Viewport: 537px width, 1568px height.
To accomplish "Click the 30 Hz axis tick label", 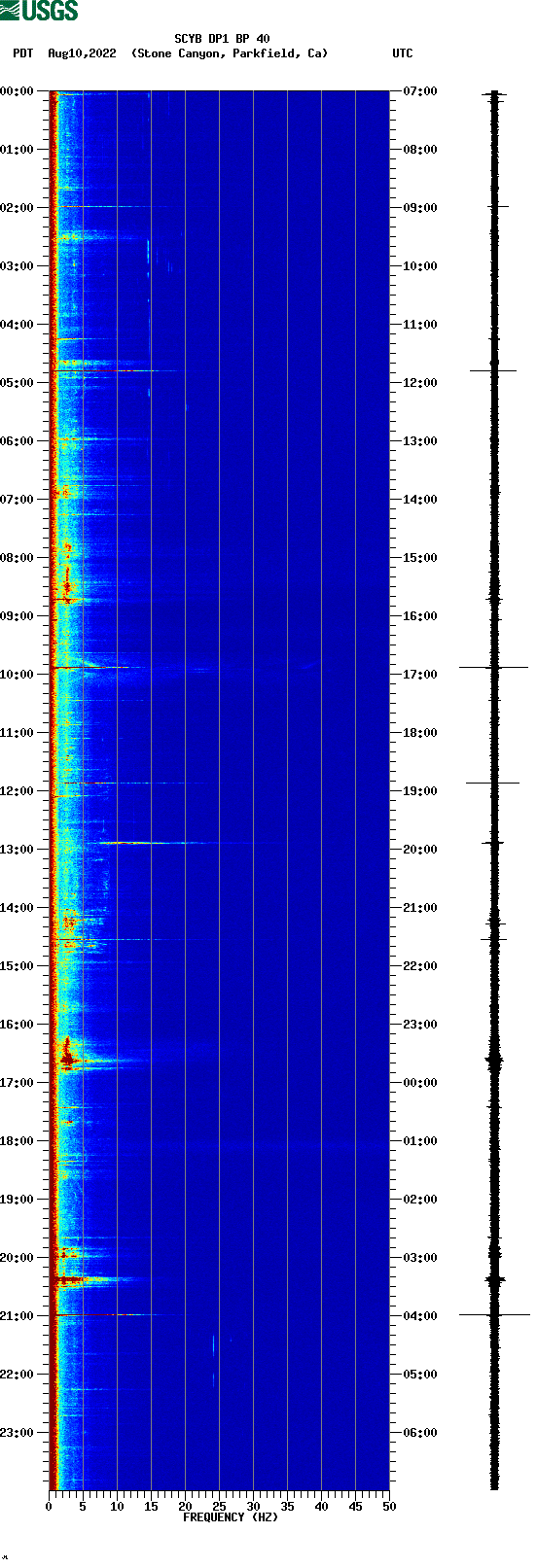I will [x=253, y=1507].
